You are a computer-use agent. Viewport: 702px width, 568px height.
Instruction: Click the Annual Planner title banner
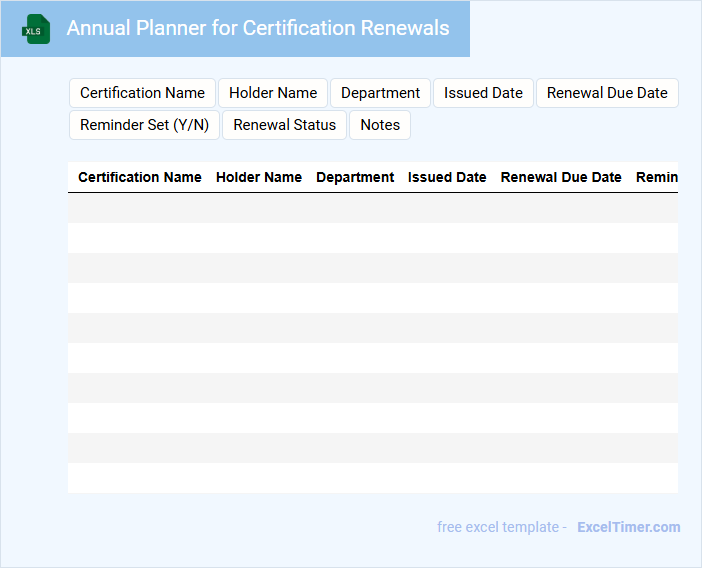click(x=257, y=28)
